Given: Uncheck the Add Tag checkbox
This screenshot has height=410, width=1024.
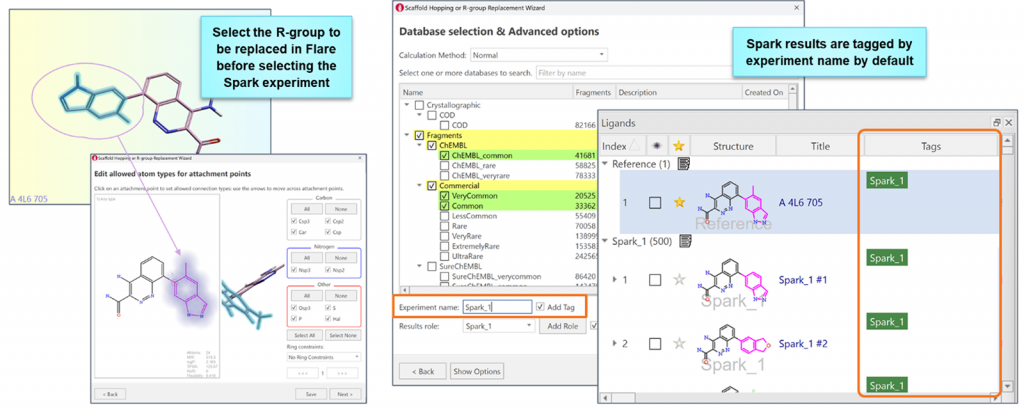Looking at the screenshot, I should (541, 307).
